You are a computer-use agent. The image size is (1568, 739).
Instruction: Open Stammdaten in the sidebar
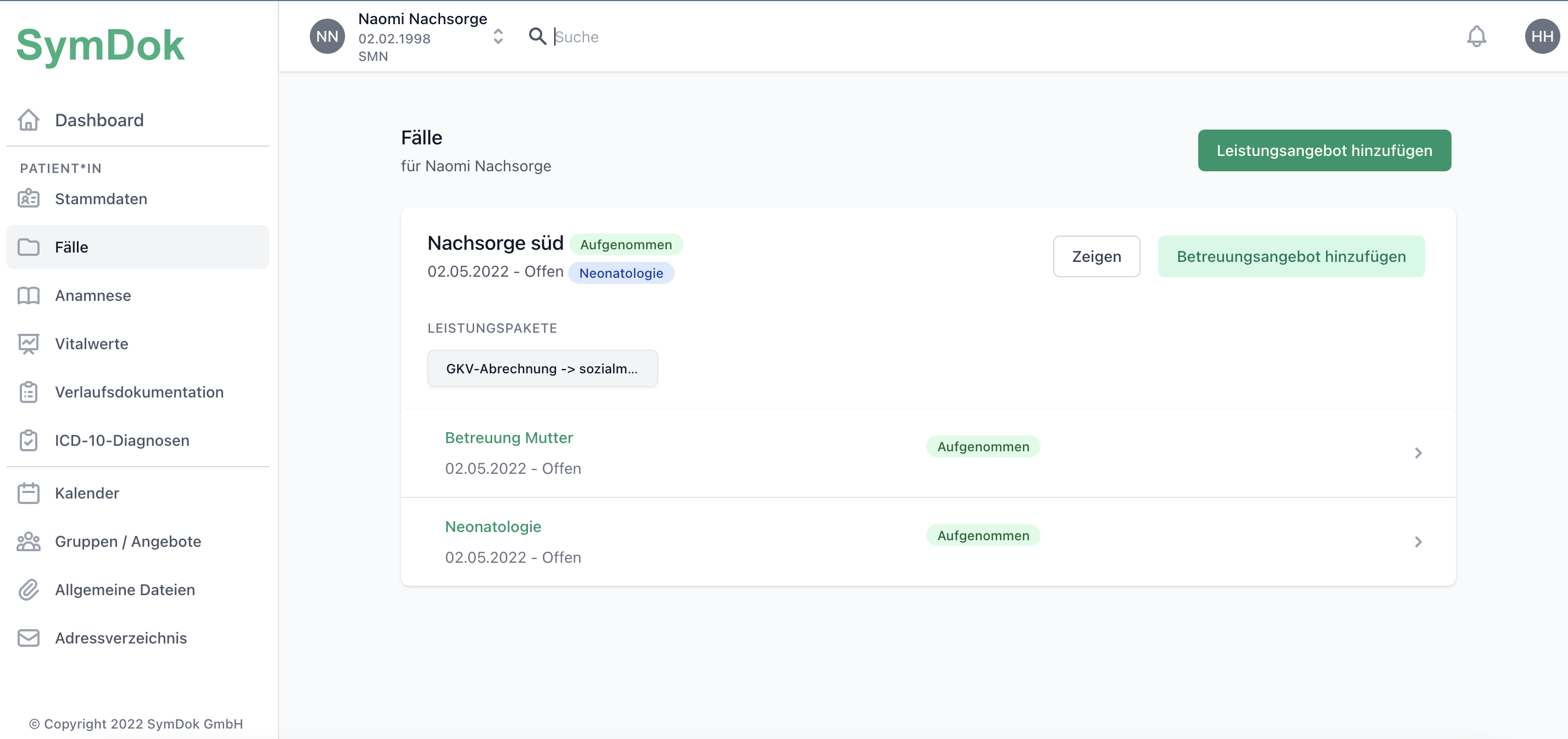pyautogui.click(x=137, y=199)
